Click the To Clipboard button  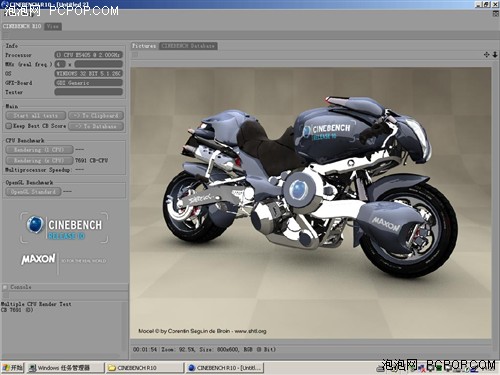pyautogui.click(x=96, y=116)
